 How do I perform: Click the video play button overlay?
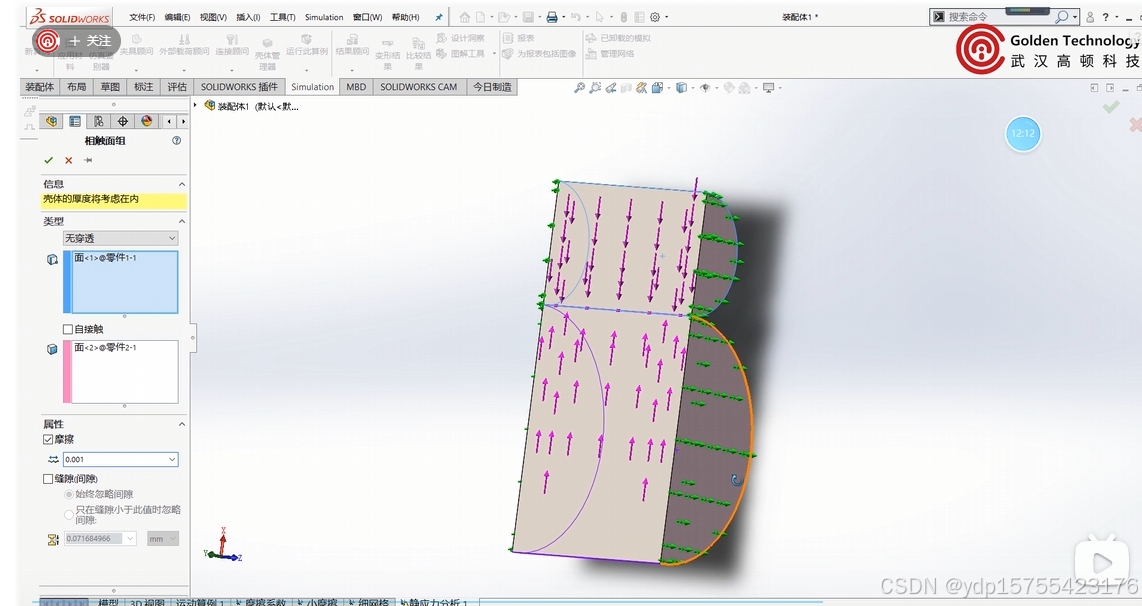[1102, 563]
